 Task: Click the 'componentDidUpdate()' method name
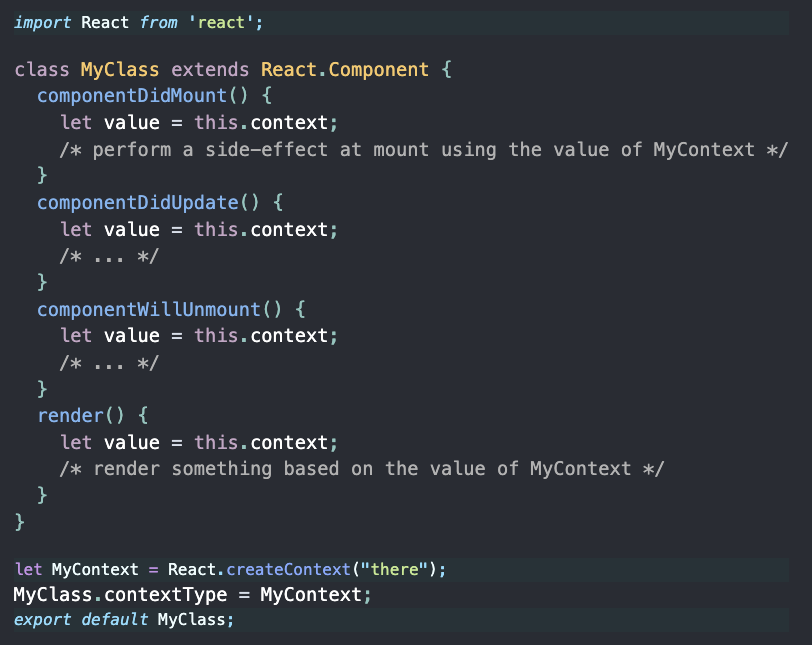click(148, 202)
